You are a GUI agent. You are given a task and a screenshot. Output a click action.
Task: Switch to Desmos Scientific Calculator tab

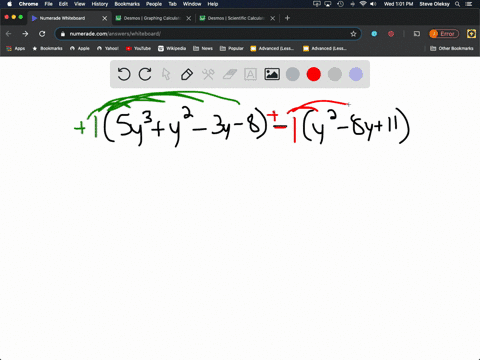237,18
